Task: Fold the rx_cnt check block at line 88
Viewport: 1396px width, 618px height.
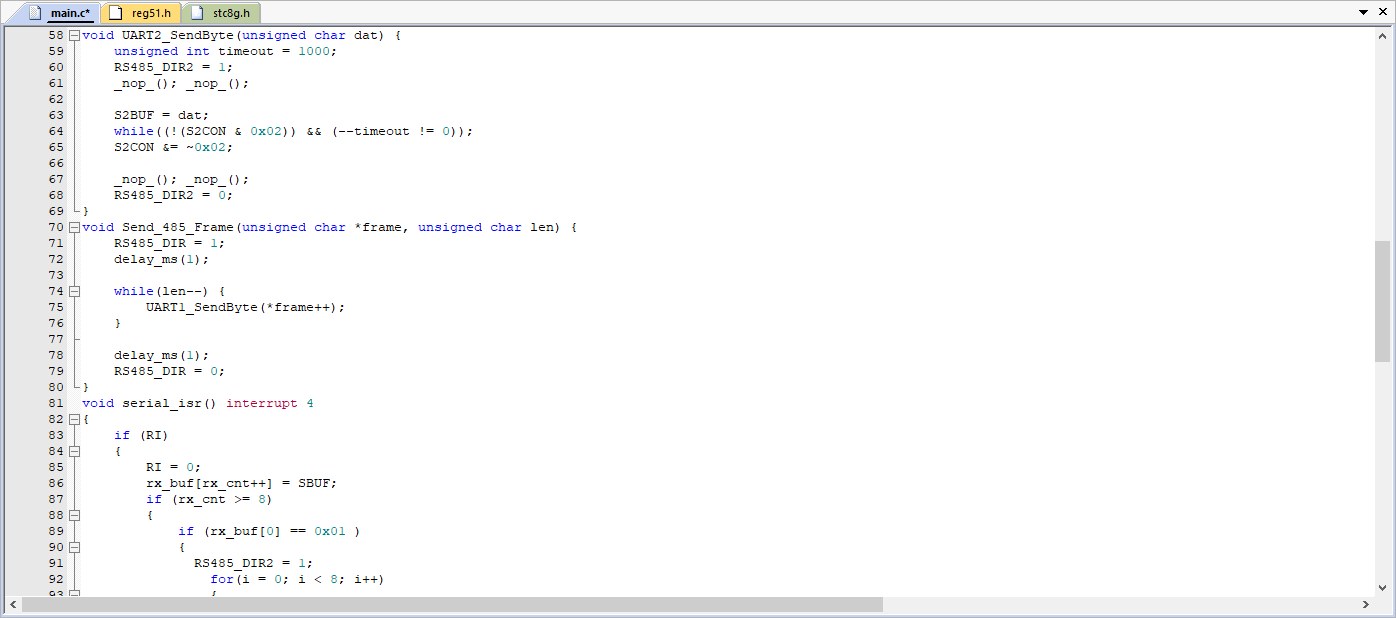Action: pos(74,515)
